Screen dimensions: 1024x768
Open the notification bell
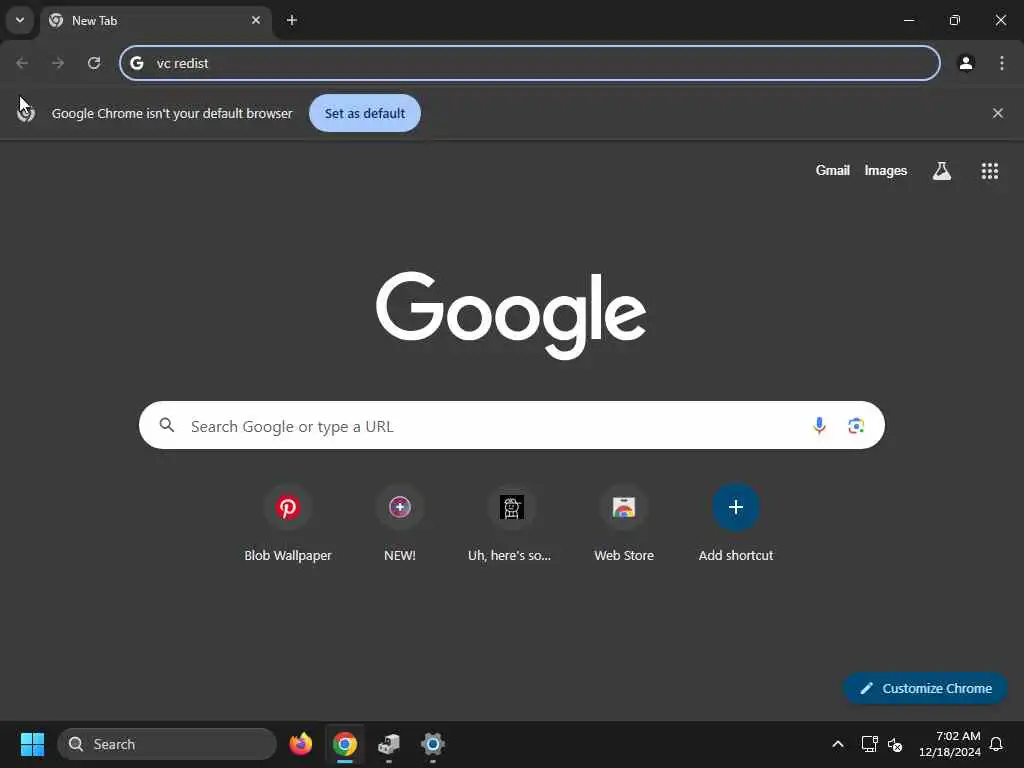pyautogui.click(x=996, y=744)
